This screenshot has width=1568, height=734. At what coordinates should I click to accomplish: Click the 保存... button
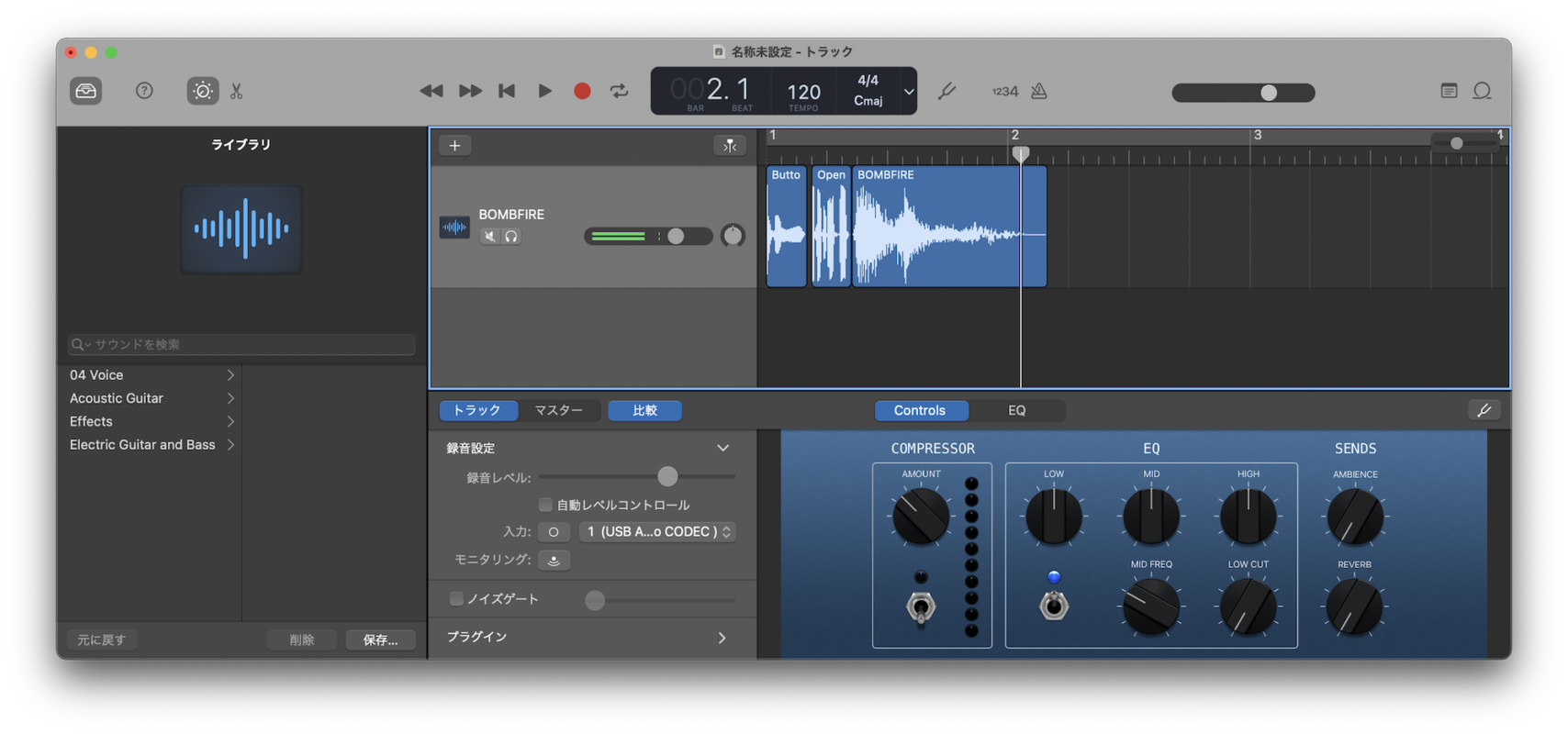[380, 639]
